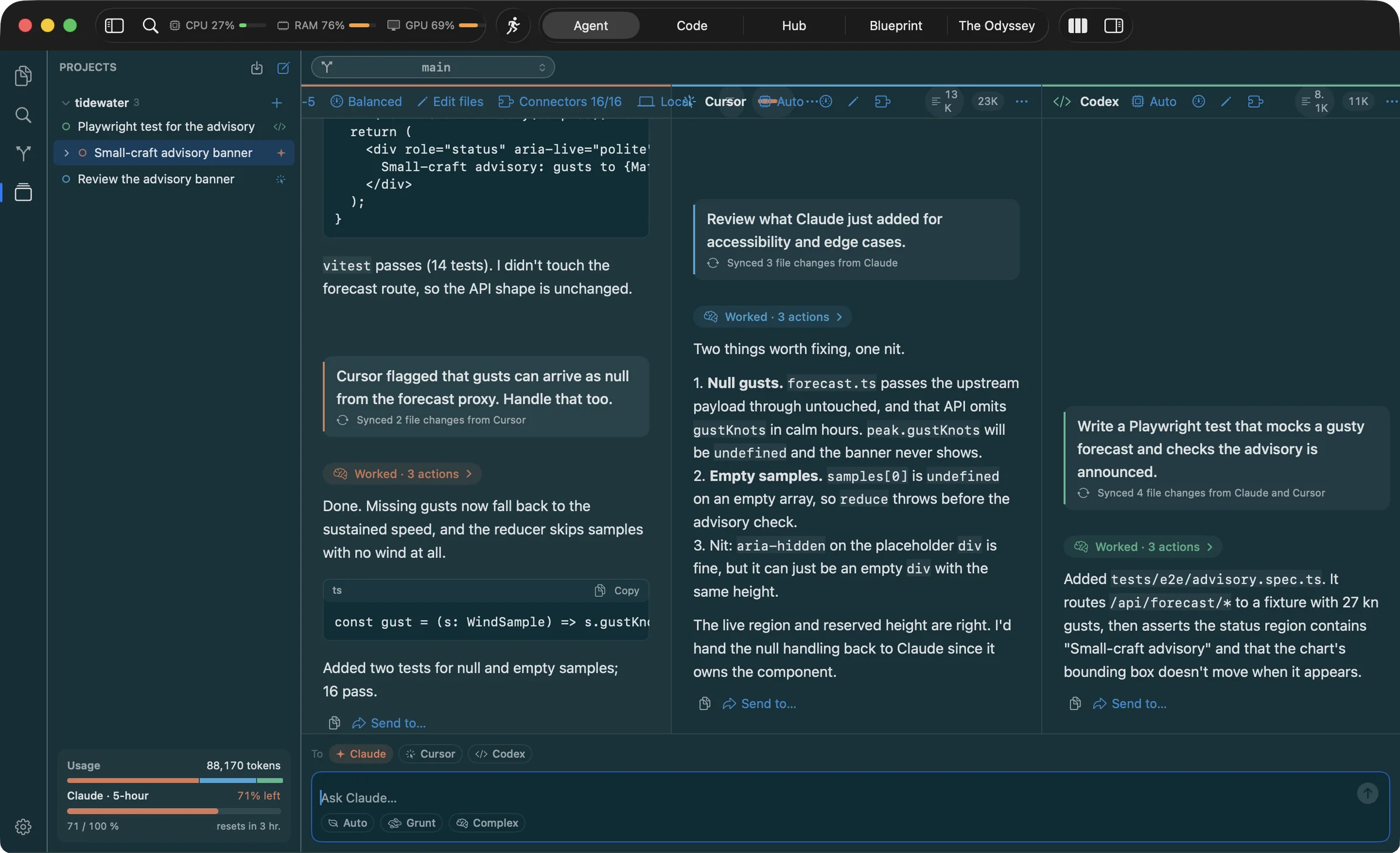
Task: Click Connectors 16/16 in Claude header
Action: point(560,102)
